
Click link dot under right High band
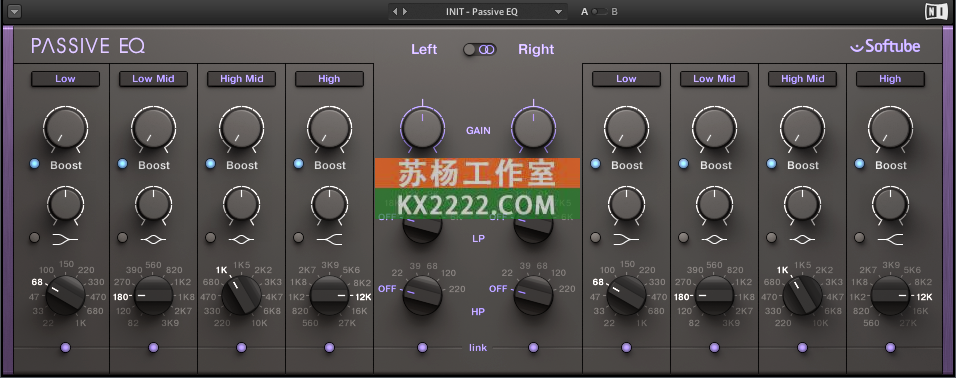890,348
